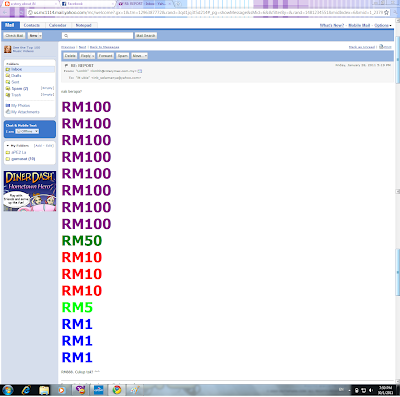Click the green RM50 text

click(82, 241)
